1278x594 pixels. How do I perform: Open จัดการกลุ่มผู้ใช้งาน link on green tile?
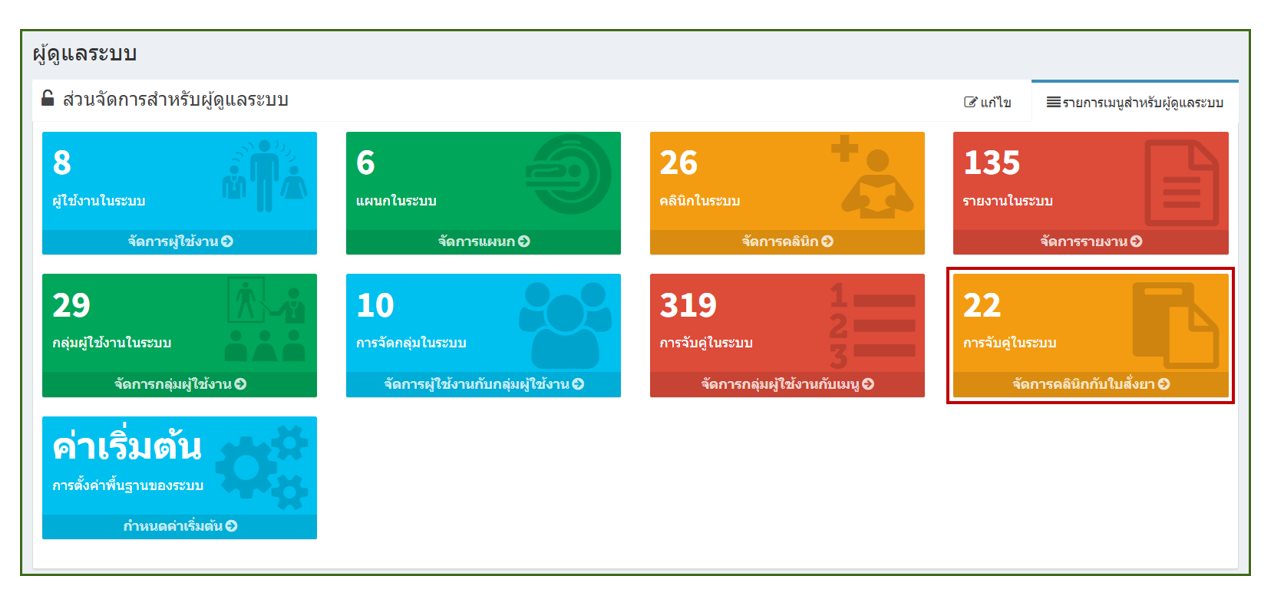[179, 384]
